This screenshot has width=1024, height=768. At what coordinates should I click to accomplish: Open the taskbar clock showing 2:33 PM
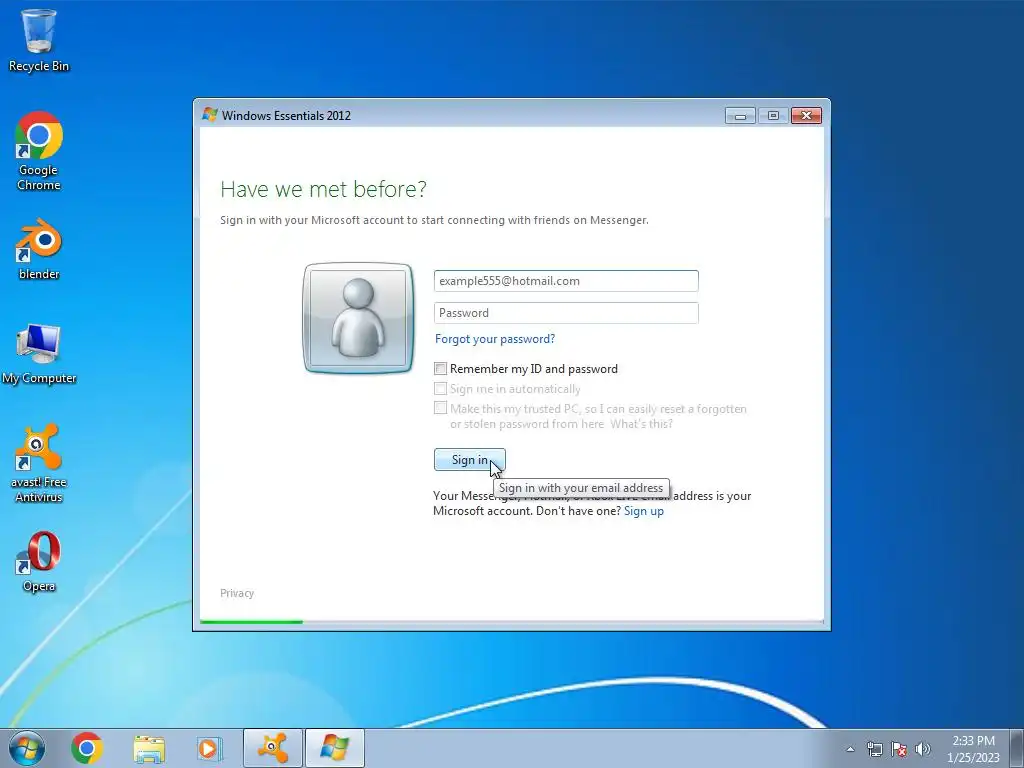coord(973,749)
